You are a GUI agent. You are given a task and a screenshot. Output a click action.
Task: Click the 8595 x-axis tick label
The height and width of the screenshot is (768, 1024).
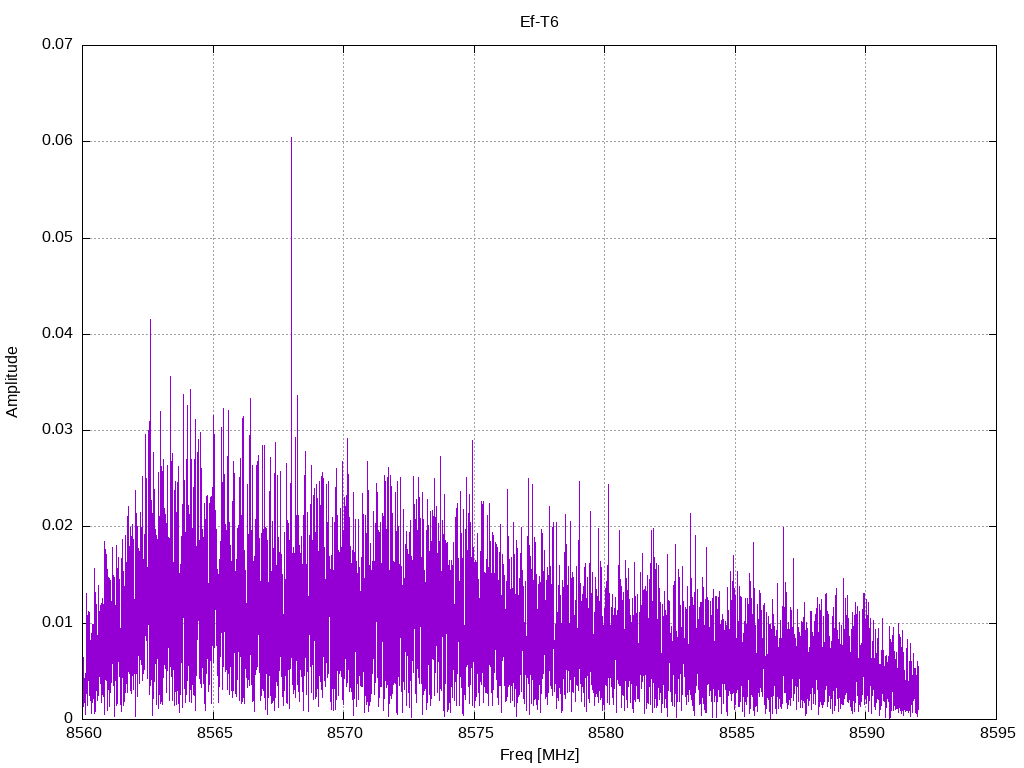coord(996,734)
